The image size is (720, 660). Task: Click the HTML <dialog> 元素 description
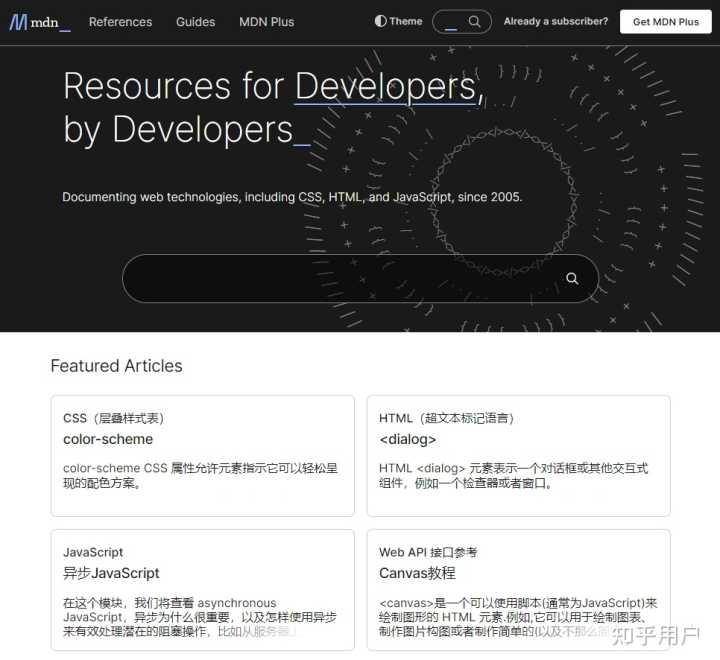pyautogui.click(x=513, y=475)
